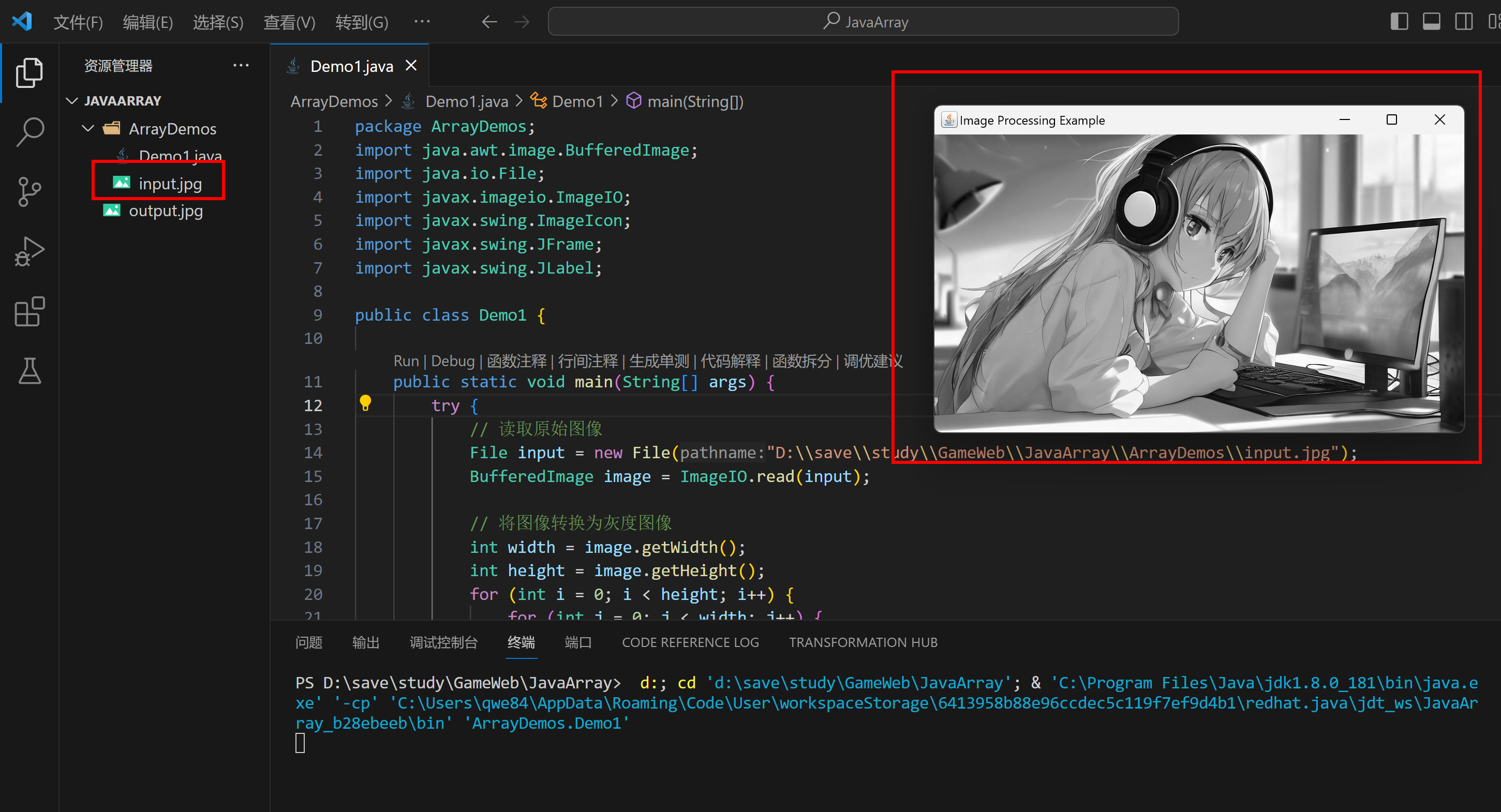
Task: Open the Extensions view icon
Action: [29, 312]
